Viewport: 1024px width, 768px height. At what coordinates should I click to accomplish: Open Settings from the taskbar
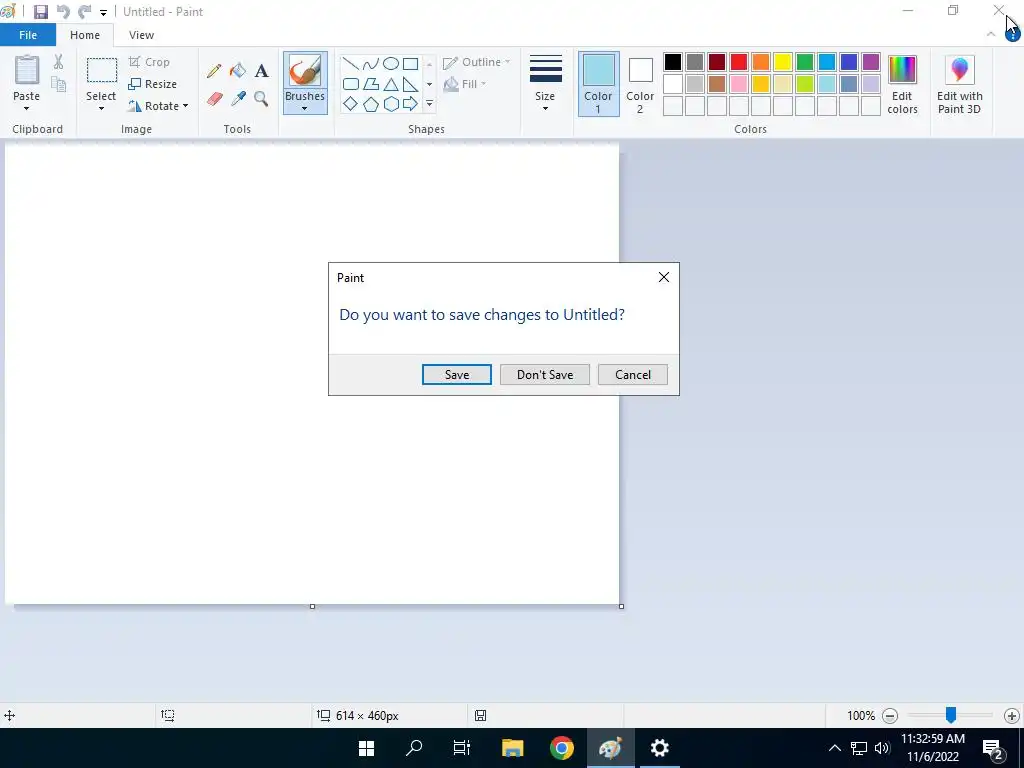[x=660, y=748]
